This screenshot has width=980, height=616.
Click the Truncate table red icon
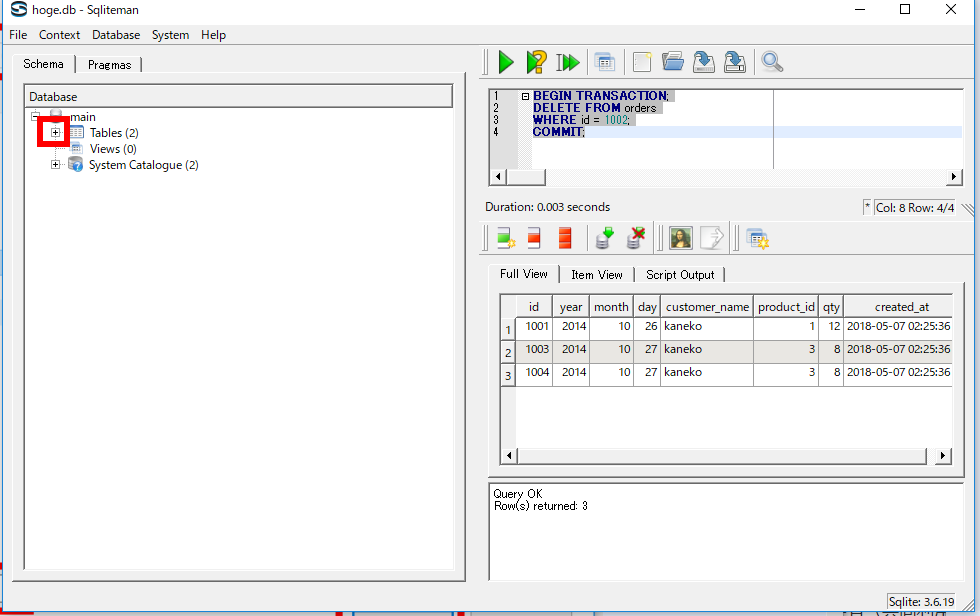tap(564, 239)
